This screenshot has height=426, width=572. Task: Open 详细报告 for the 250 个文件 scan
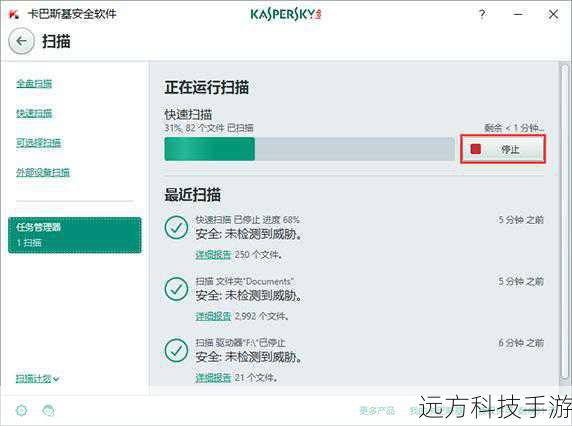pos(213,255)
